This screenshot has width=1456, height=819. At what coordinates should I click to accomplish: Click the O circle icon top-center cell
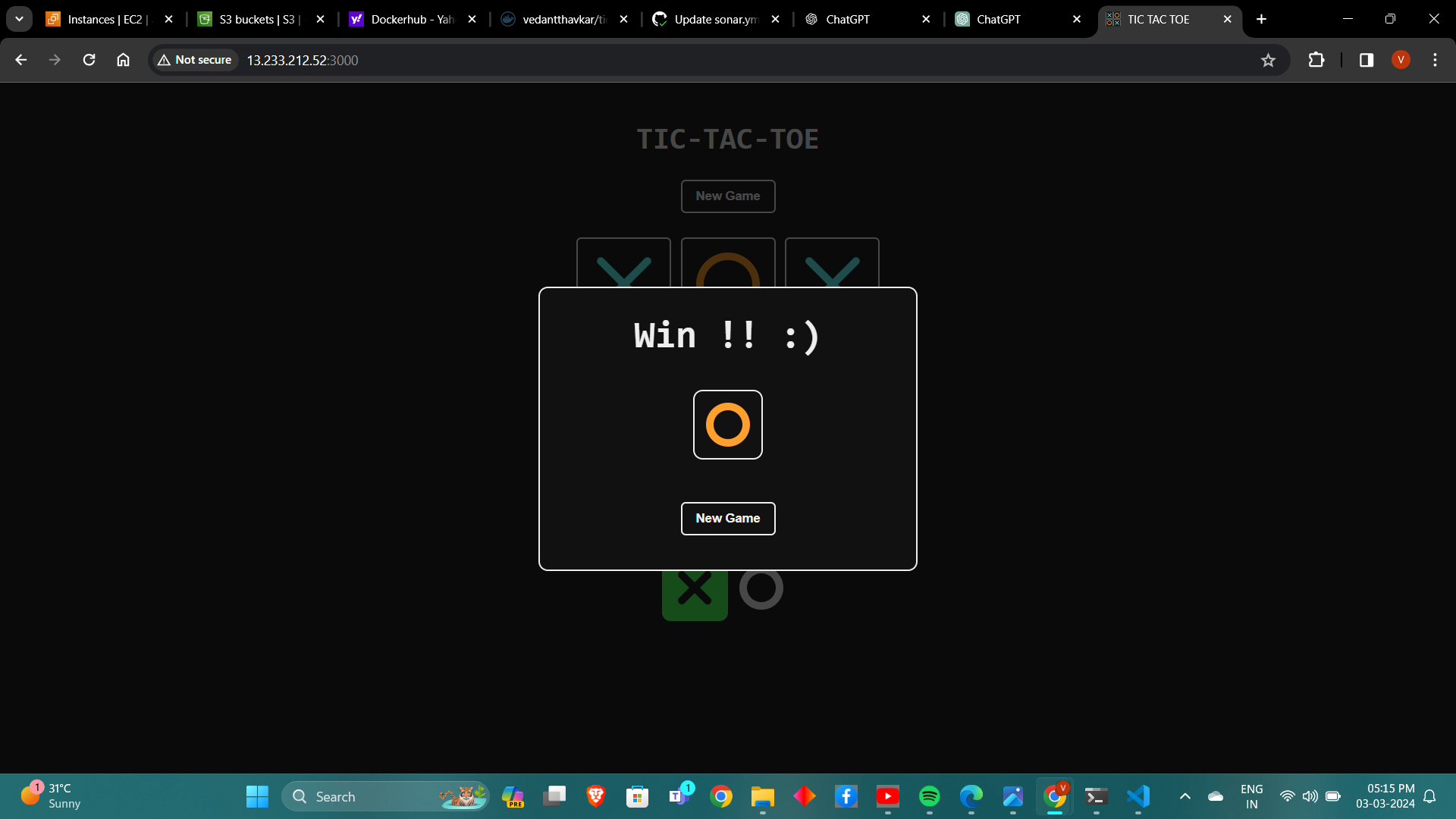[x=727, y=270]
